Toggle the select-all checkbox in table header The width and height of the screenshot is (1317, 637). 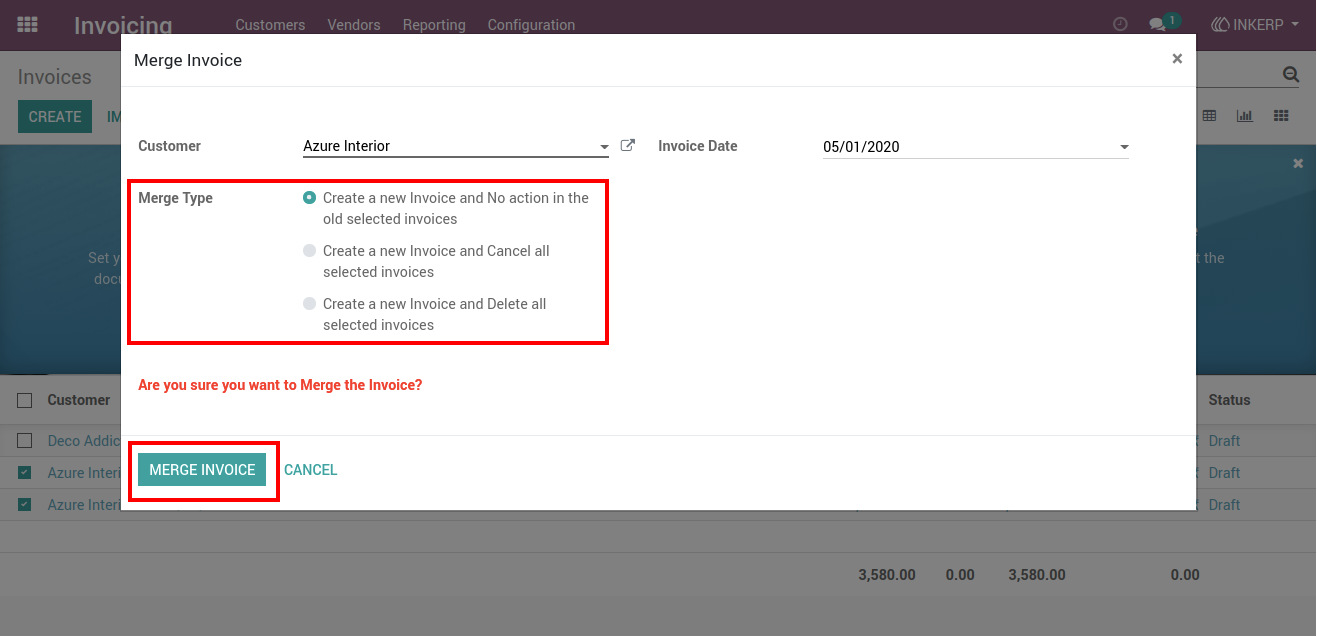(25, 400)
